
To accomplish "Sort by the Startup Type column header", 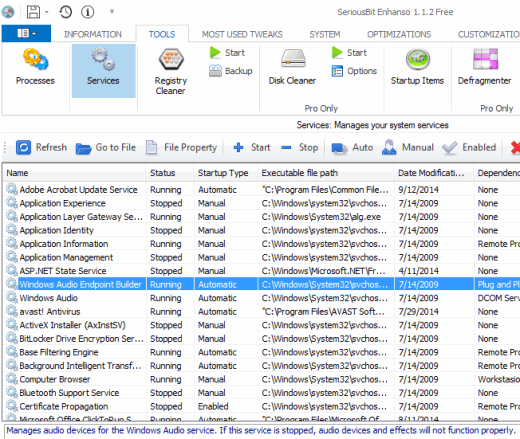I will (x=226, y=173).
